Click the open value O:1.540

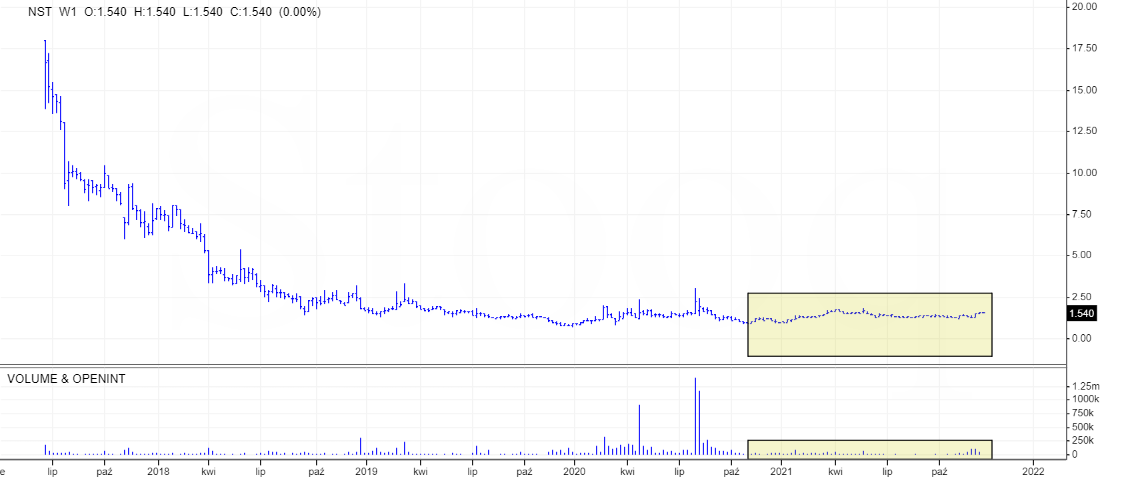[106, 12]
